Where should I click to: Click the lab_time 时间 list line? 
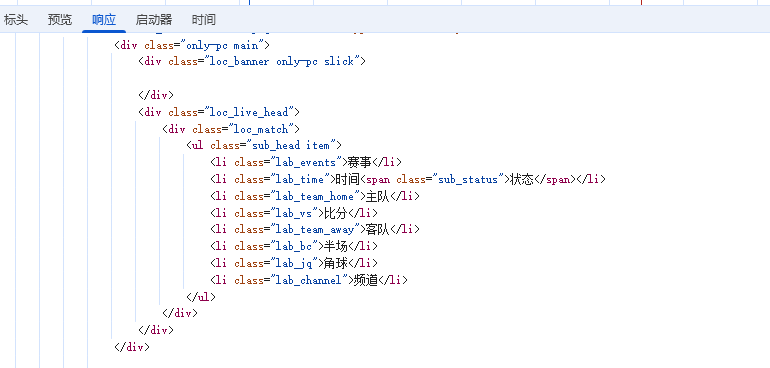click(x=408, y=179)
